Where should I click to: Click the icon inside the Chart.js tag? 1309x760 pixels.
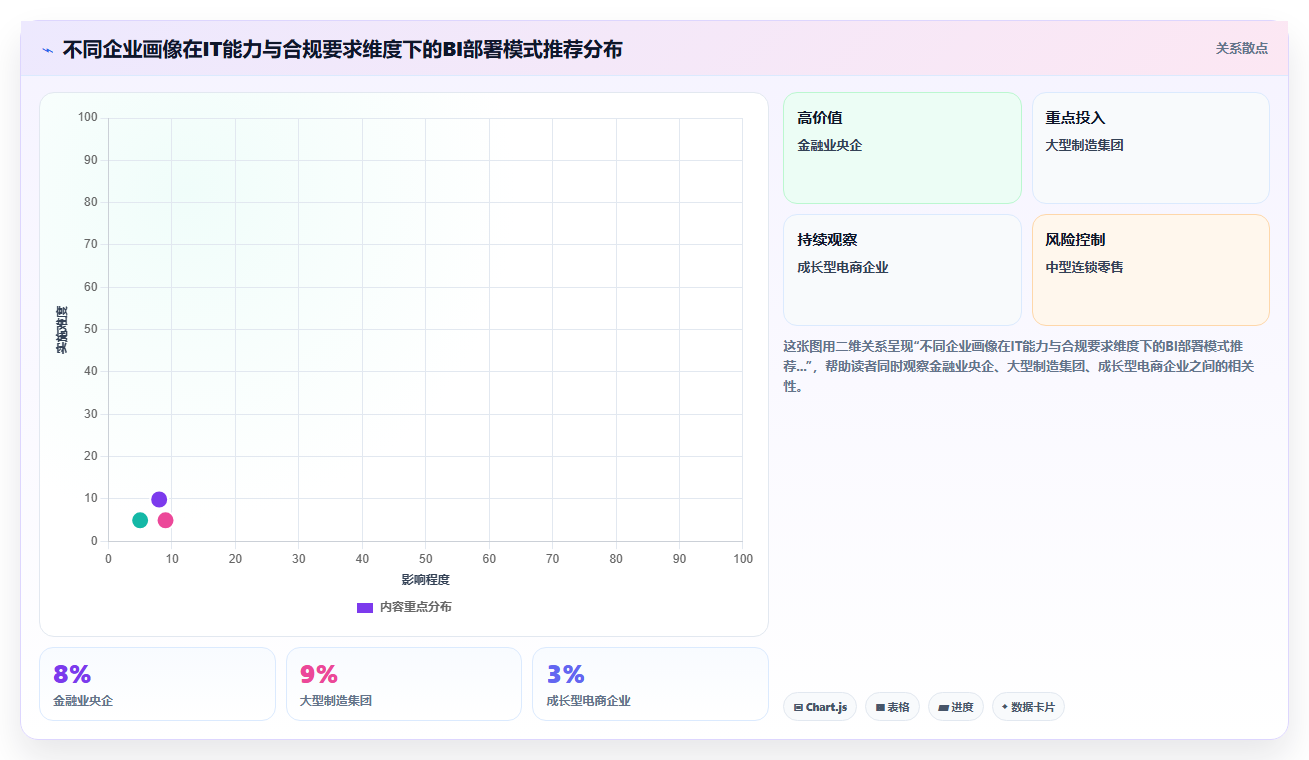(x=798, y=707)
